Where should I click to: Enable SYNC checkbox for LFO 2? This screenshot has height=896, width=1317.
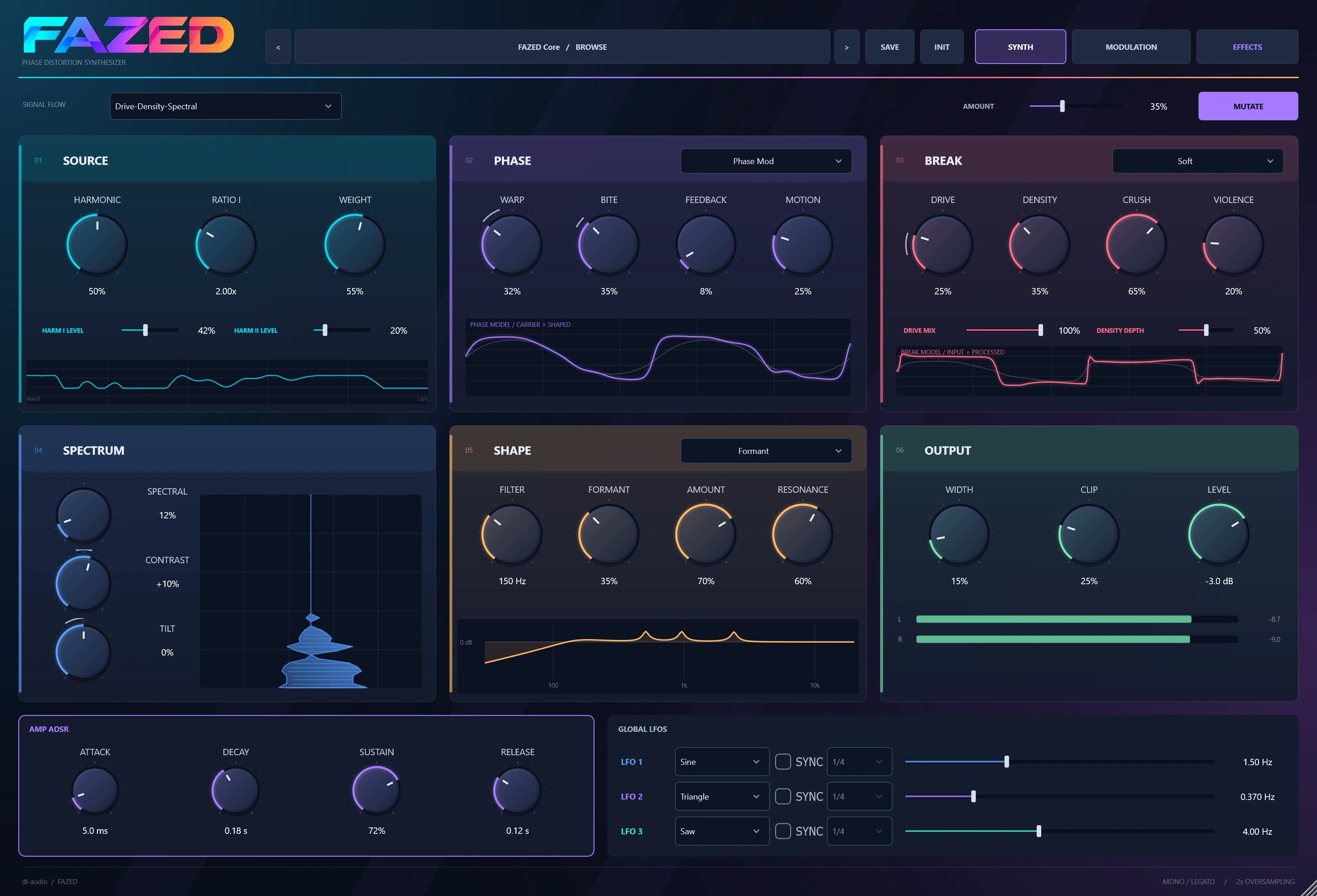pos(782,796)
